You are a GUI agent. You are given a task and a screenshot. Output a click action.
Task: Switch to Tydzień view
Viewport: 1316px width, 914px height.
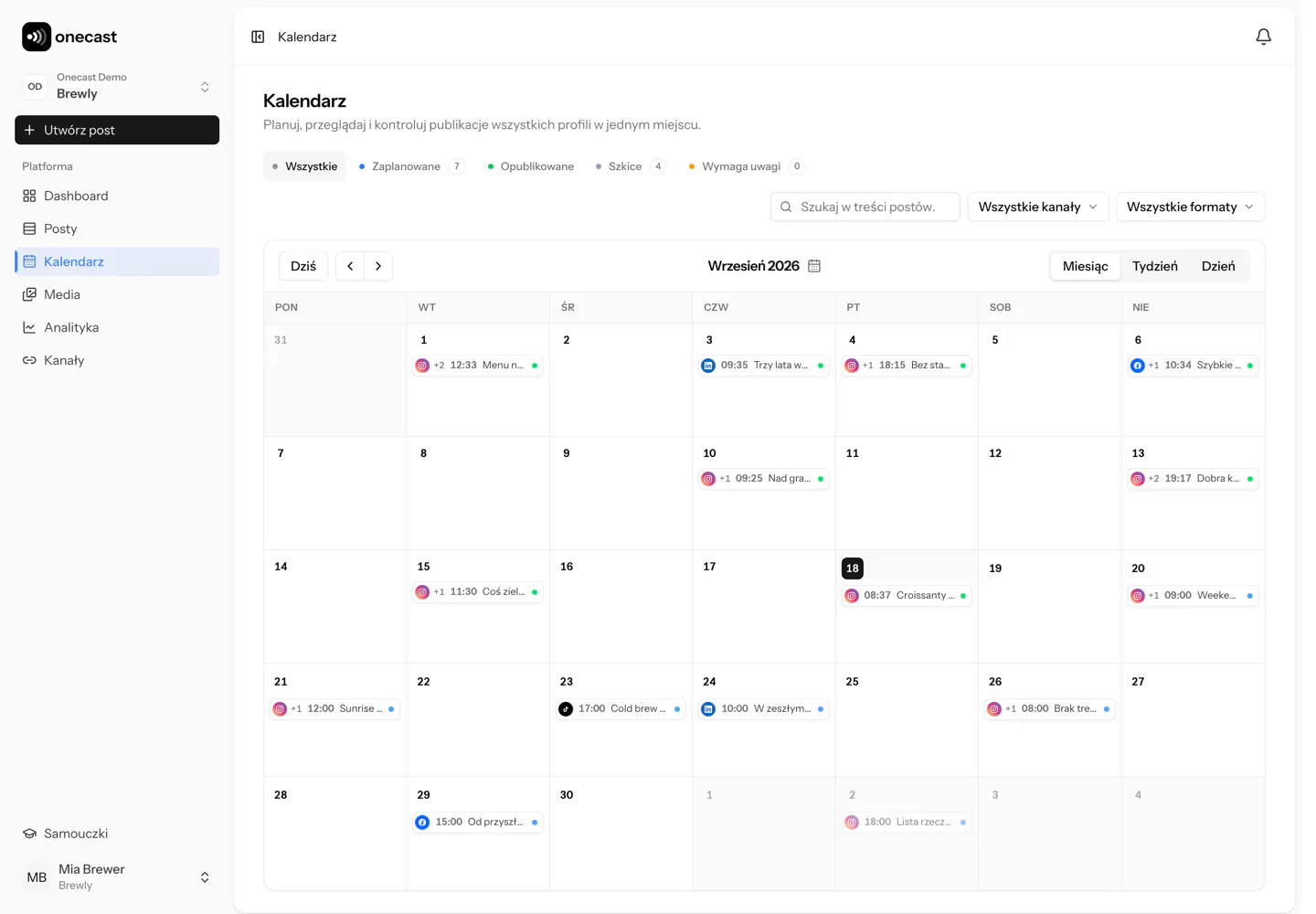pos(1154,266)
